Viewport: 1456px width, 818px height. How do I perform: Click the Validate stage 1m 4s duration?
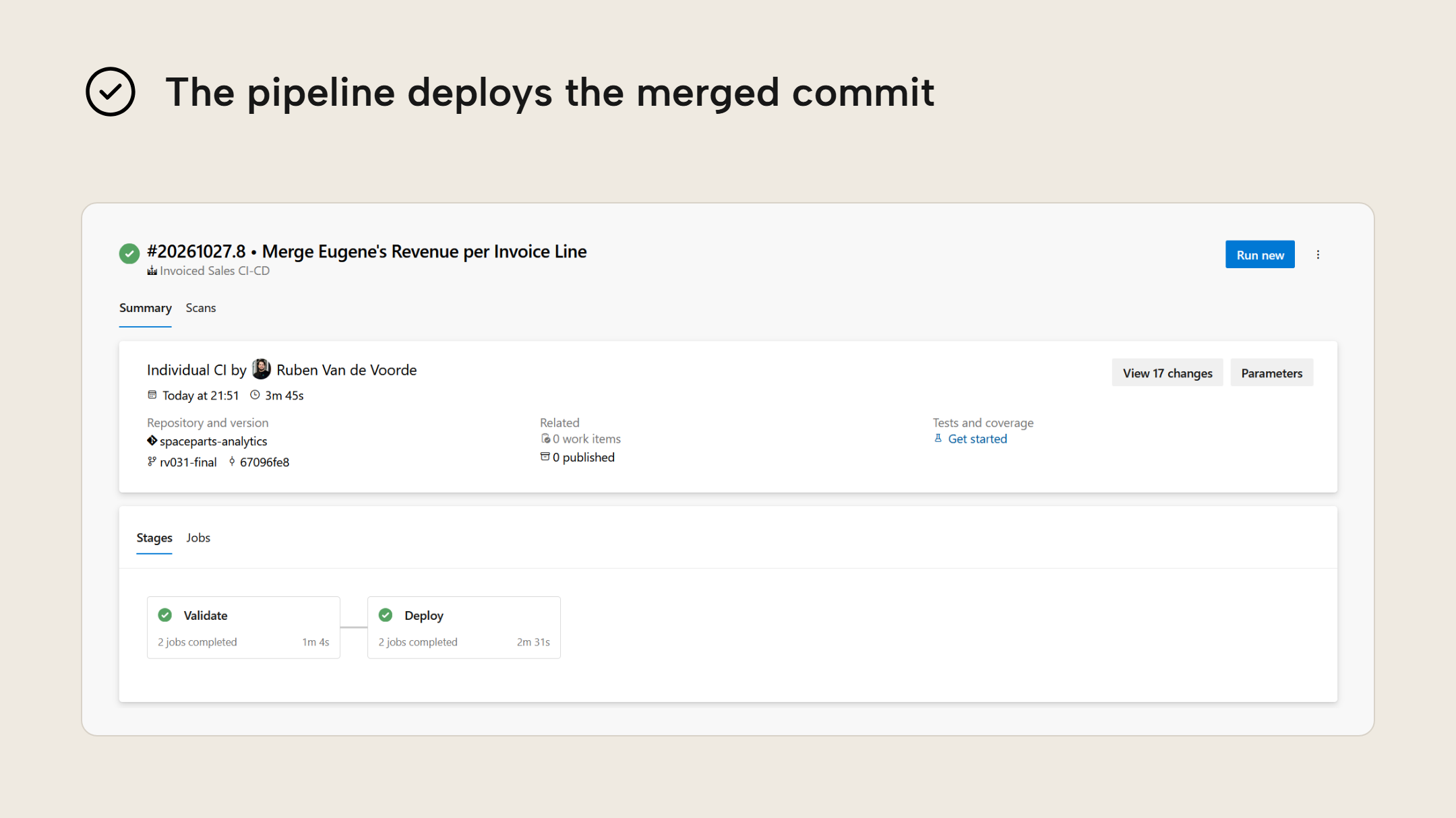tap(315, 642)
